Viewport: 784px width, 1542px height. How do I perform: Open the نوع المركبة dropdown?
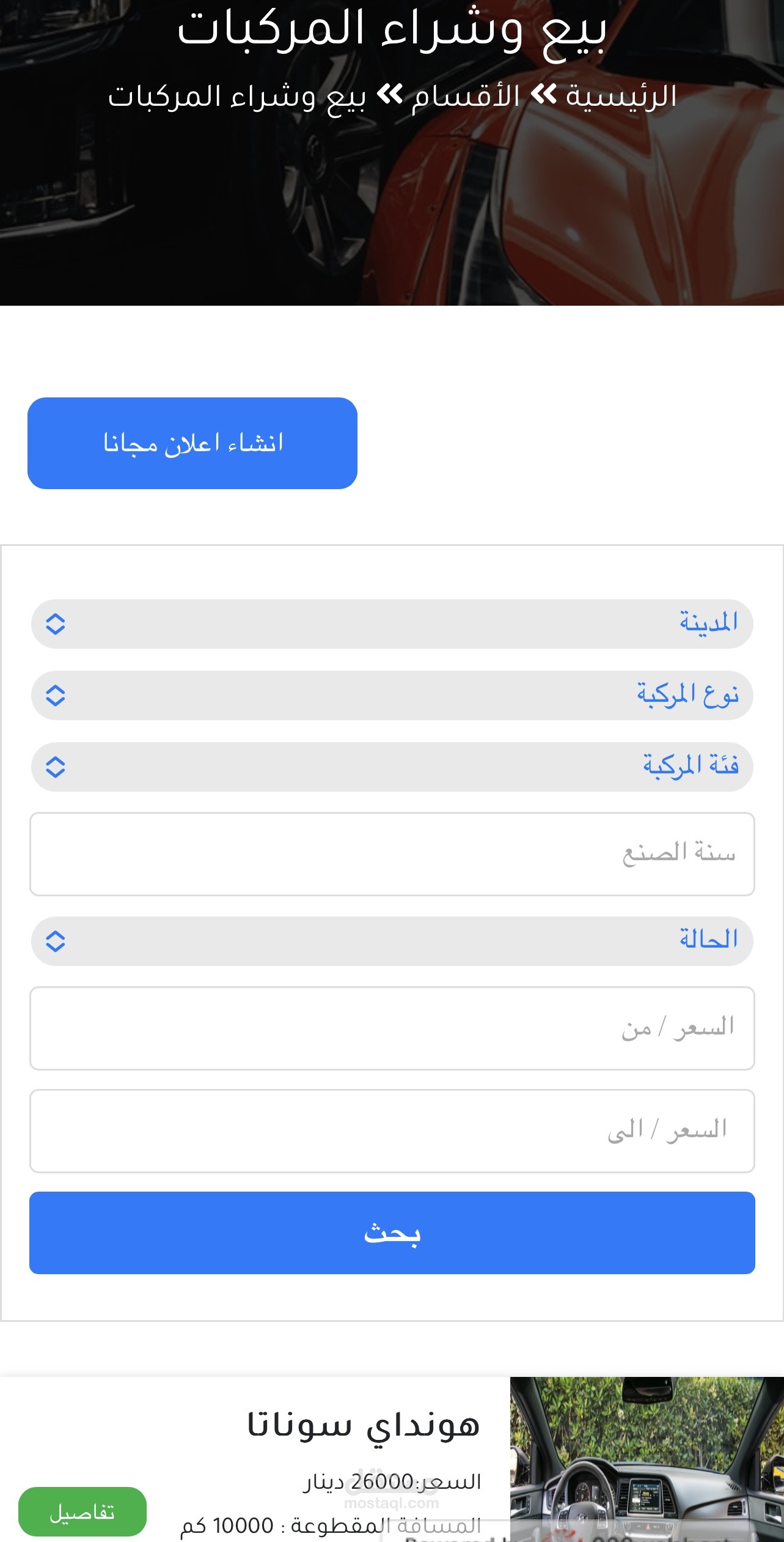click(x=392, y=695)
